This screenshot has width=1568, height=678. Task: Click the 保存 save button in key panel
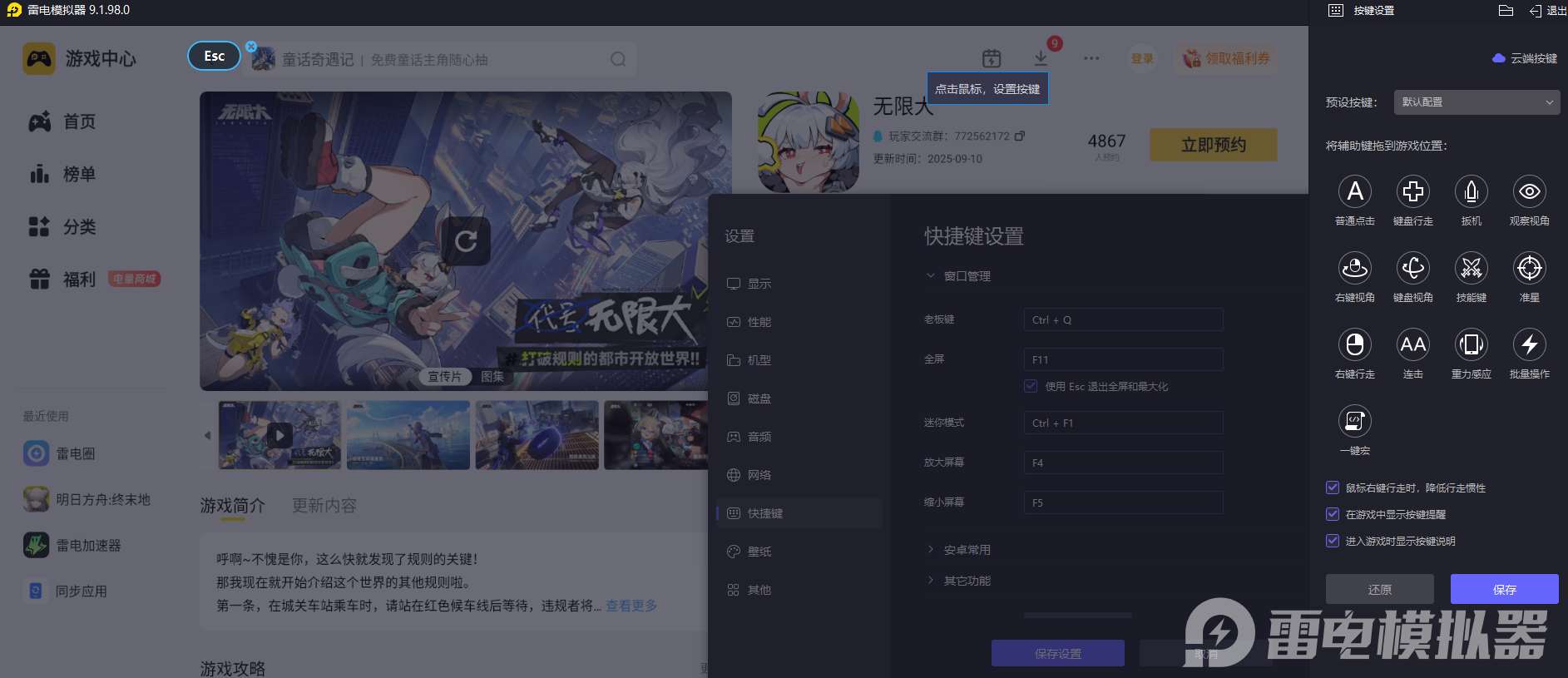tap(1505, 589)
